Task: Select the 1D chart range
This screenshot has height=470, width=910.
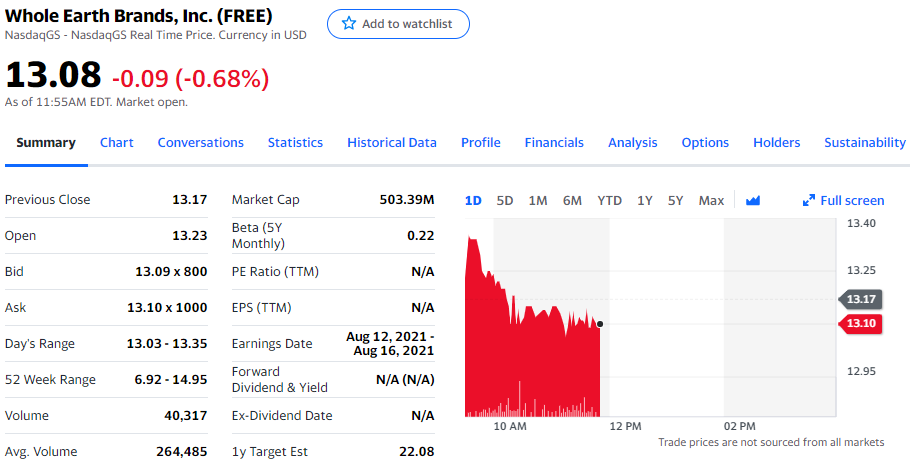Action: pyautogui.click(x=474, y=201)
